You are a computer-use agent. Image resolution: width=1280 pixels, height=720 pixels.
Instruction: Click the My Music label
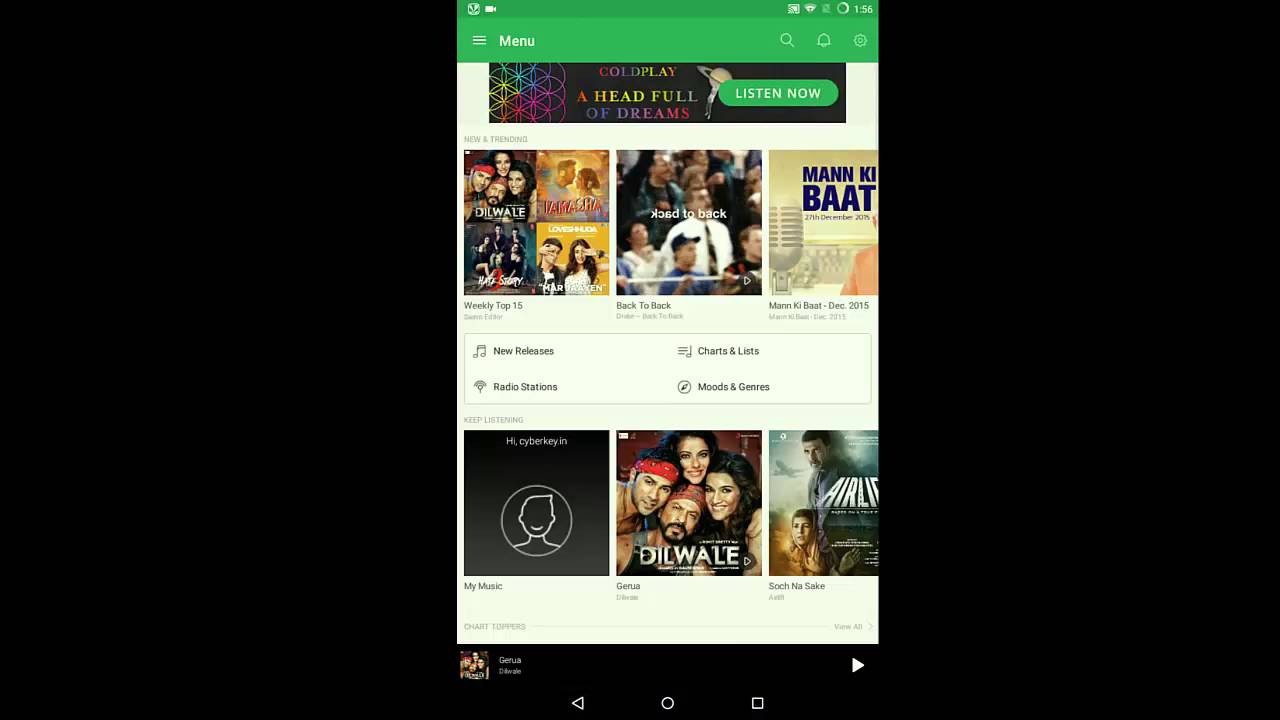483,586
